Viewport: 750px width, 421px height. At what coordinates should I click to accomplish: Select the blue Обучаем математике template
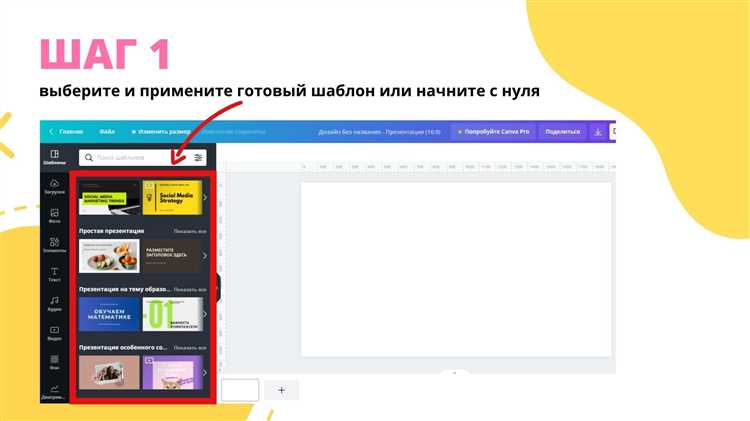(109, 314)
